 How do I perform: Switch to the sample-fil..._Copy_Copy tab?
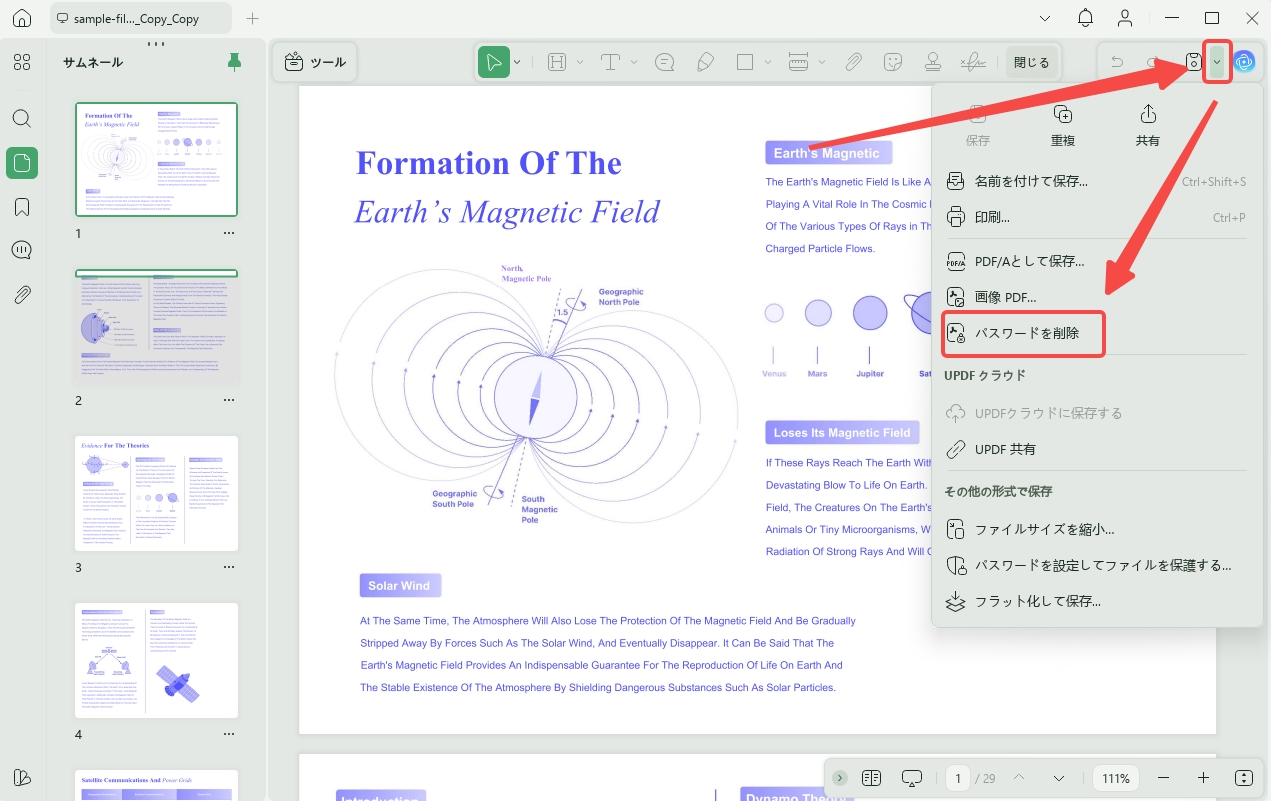(x=140, y=18)
